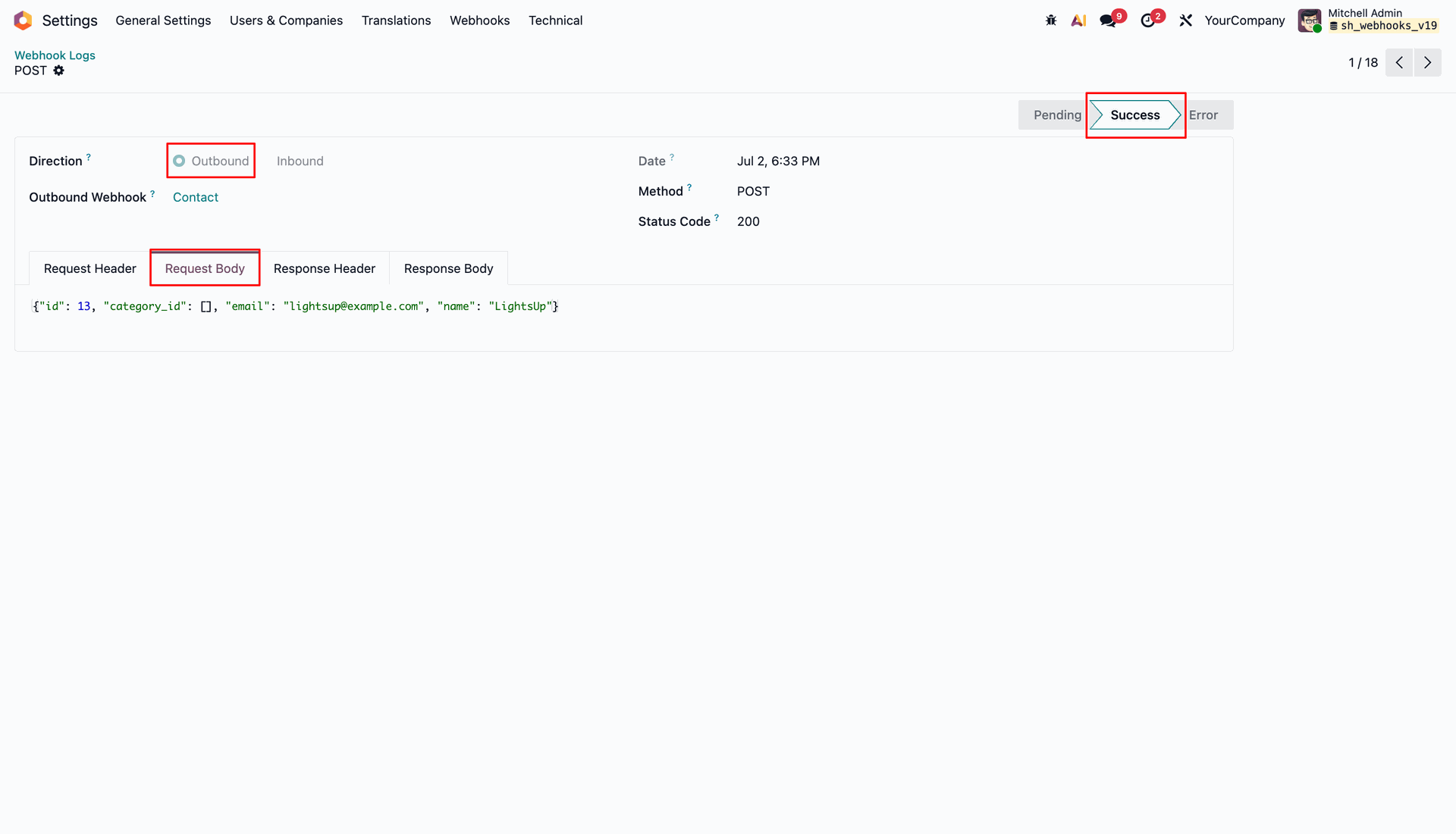Click Date field help question mark
Image resolution: width=1456 pixels, height=834 pixels.
click(672, 158)
